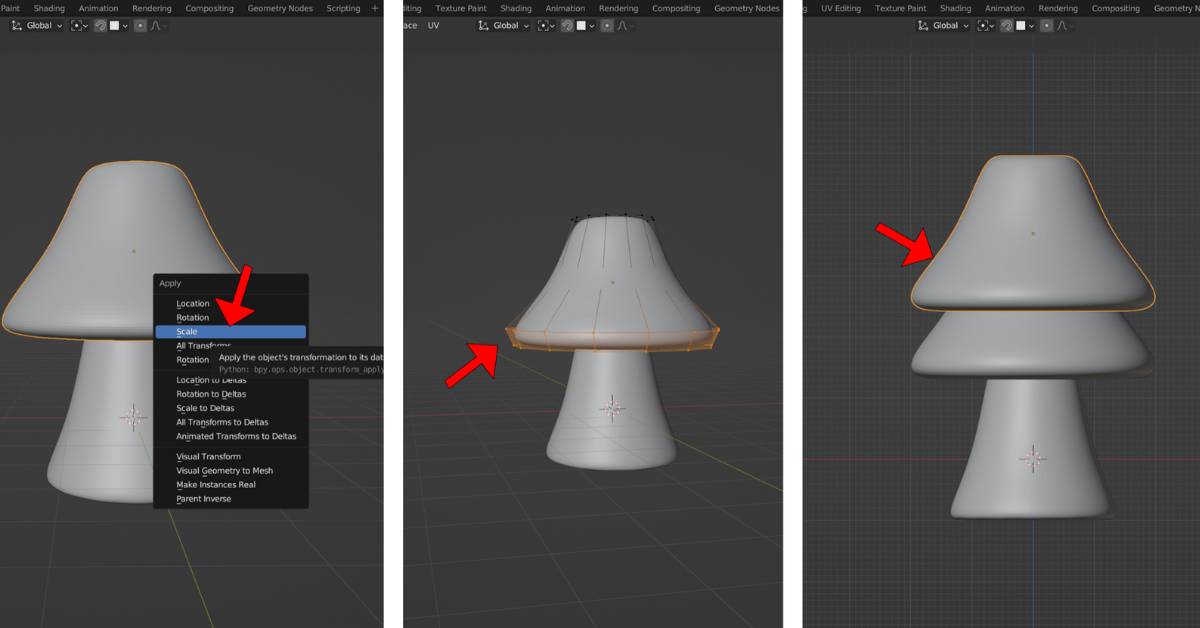The height and width of the screenshot is (628, 1200).
Task: Enable proportional editing in the middle viewport
Action: [x=607, y=26]
